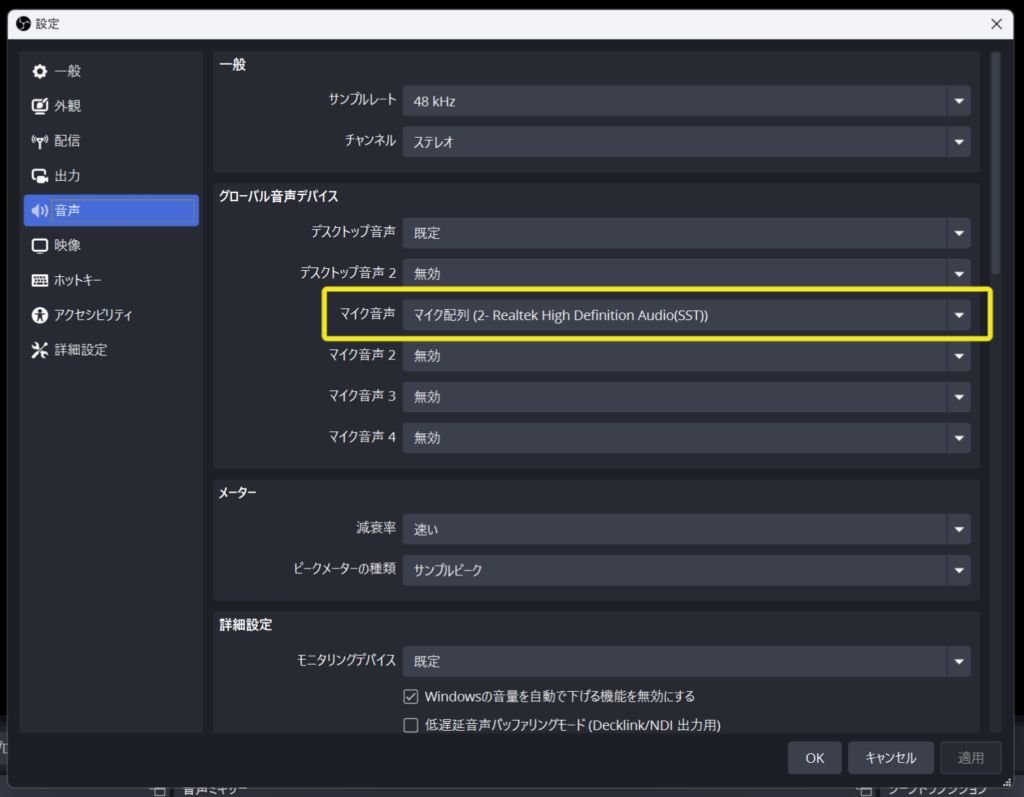Select the 音声 speaker icon
This screenshot has width=1024, height=797.
click(40, 210)
